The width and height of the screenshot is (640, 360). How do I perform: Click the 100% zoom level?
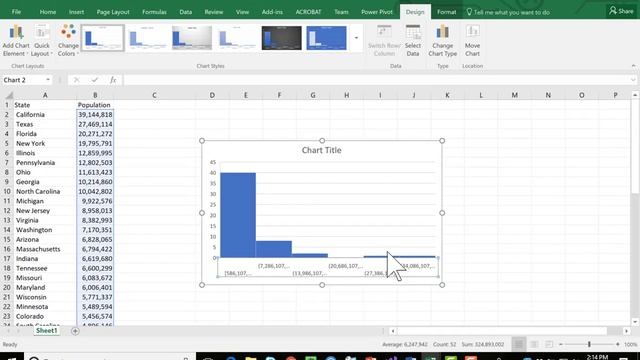point(631,344)
